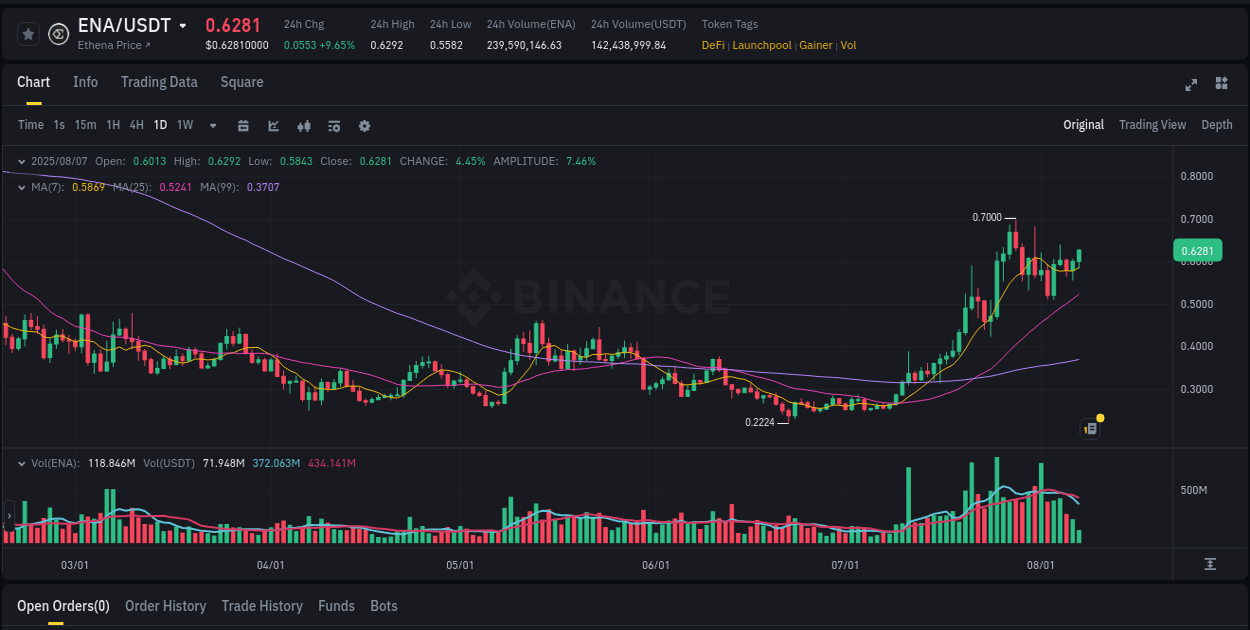The image size is (1250, 630).
Task: Toggle the OHLC info row collapse chevron
Action: 21,160
